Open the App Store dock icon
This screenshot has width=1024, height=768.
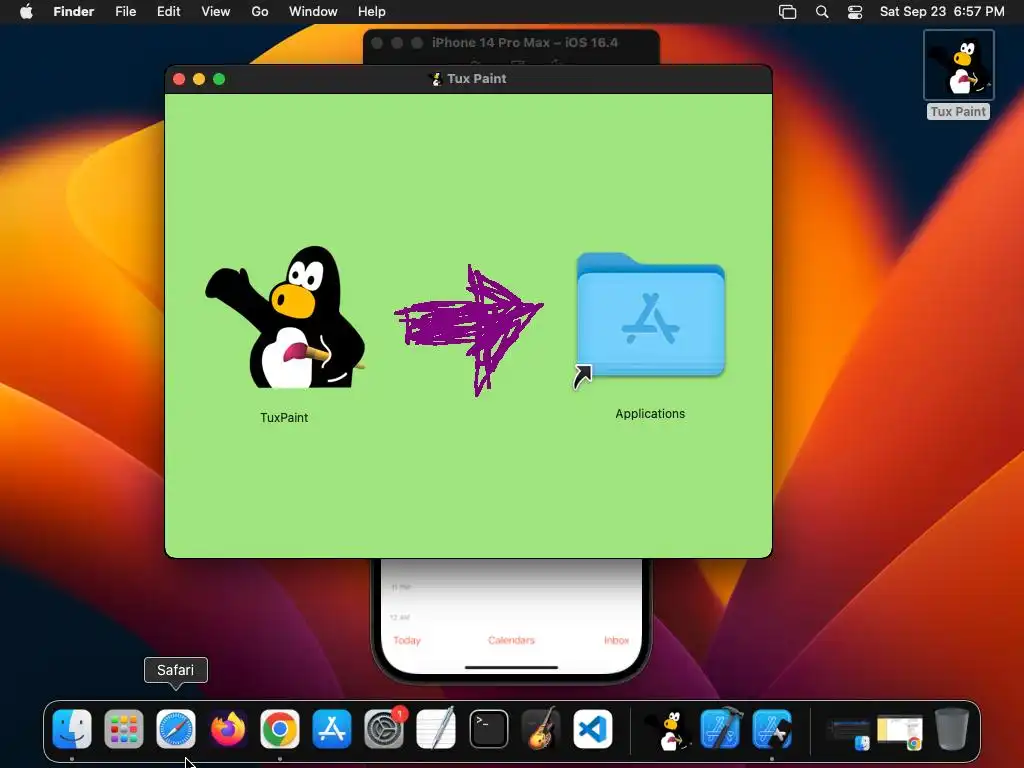coord(332,729)
